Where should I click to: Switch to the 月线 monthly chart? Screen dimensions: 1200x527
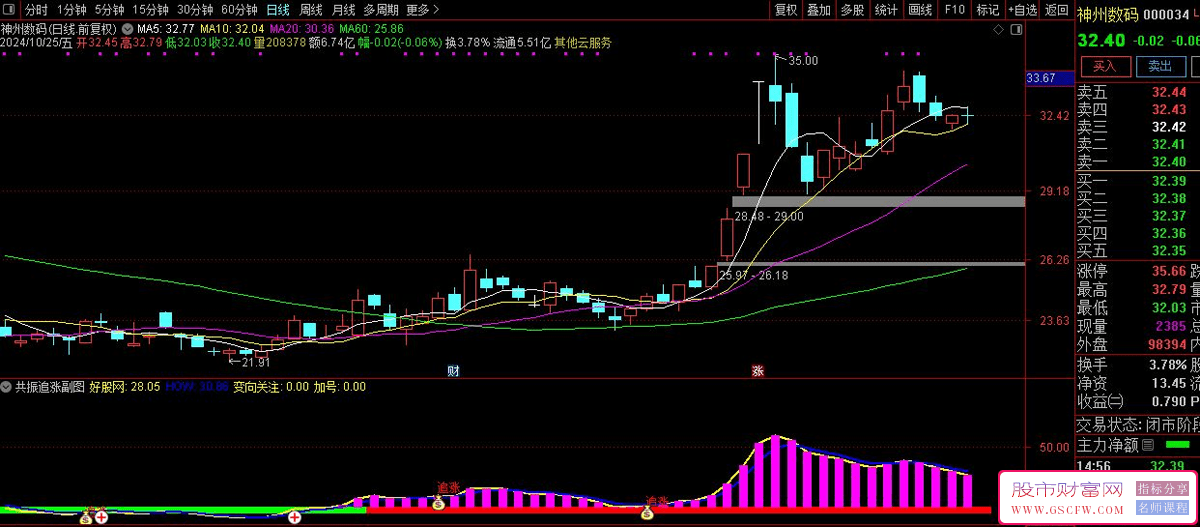pos(343,10)
